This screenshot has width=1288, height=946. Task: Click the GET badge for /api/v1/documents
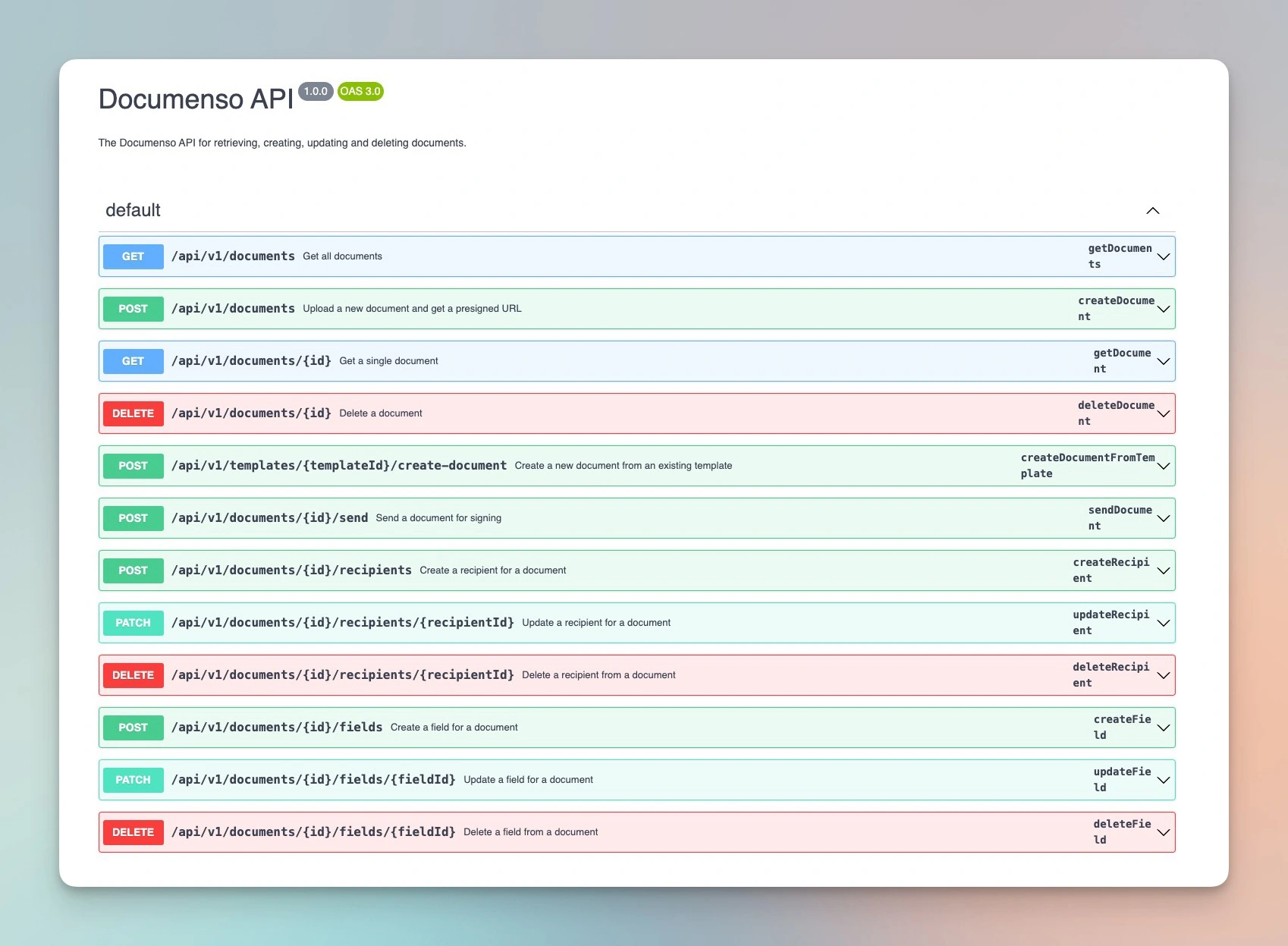click(x=133, y=256)
